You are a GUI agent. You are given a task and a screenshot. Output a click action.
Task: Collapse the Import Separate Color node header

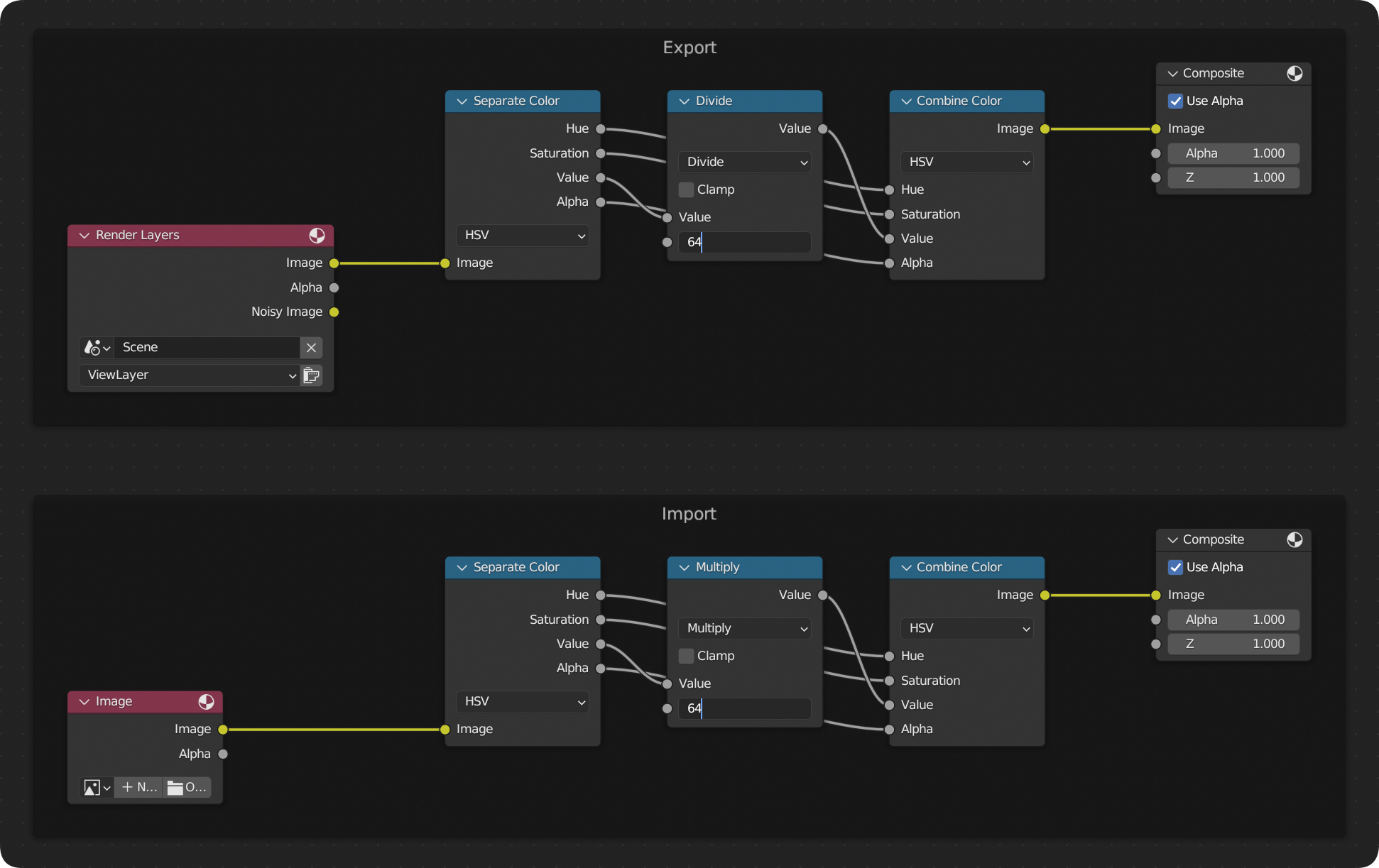461,567
